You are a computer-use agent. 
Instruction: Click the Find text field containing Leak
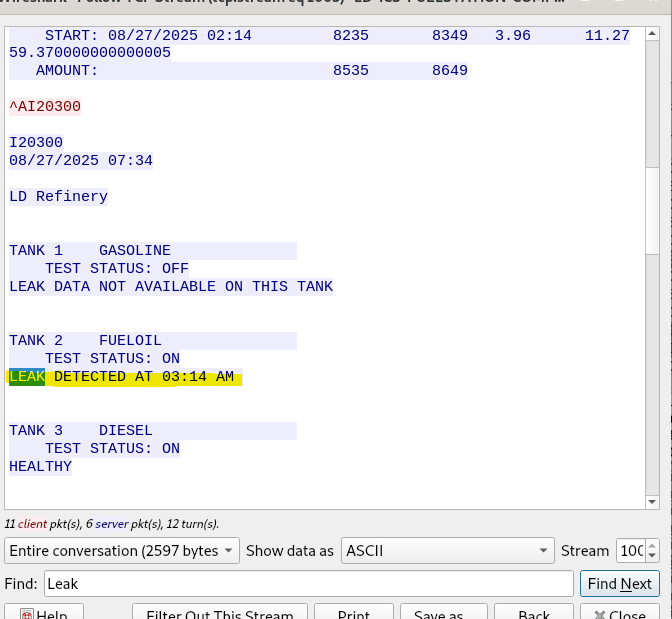point(307,583)
